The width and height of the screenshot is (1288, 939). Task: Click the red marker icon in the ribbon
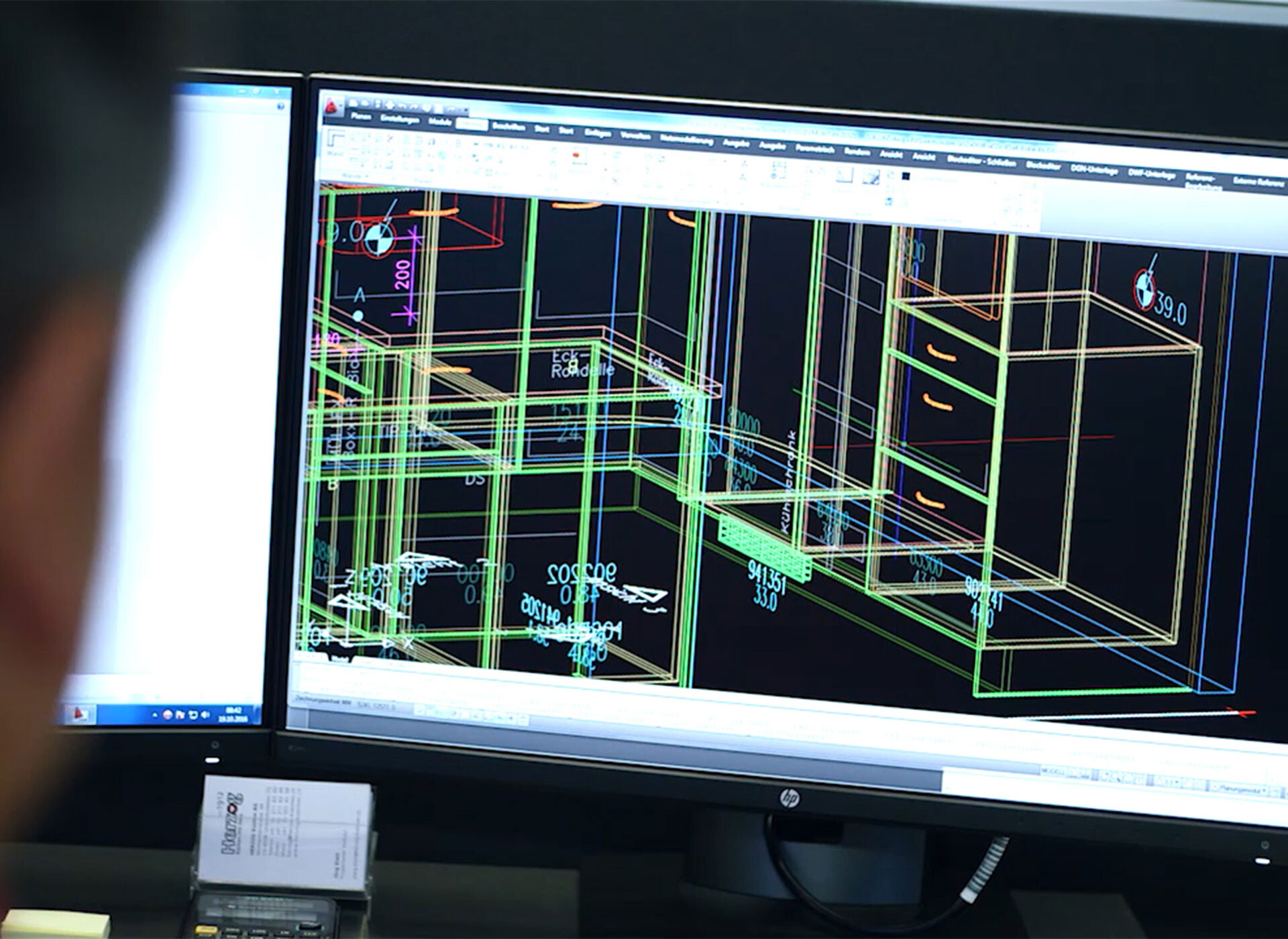click(576, 156)
